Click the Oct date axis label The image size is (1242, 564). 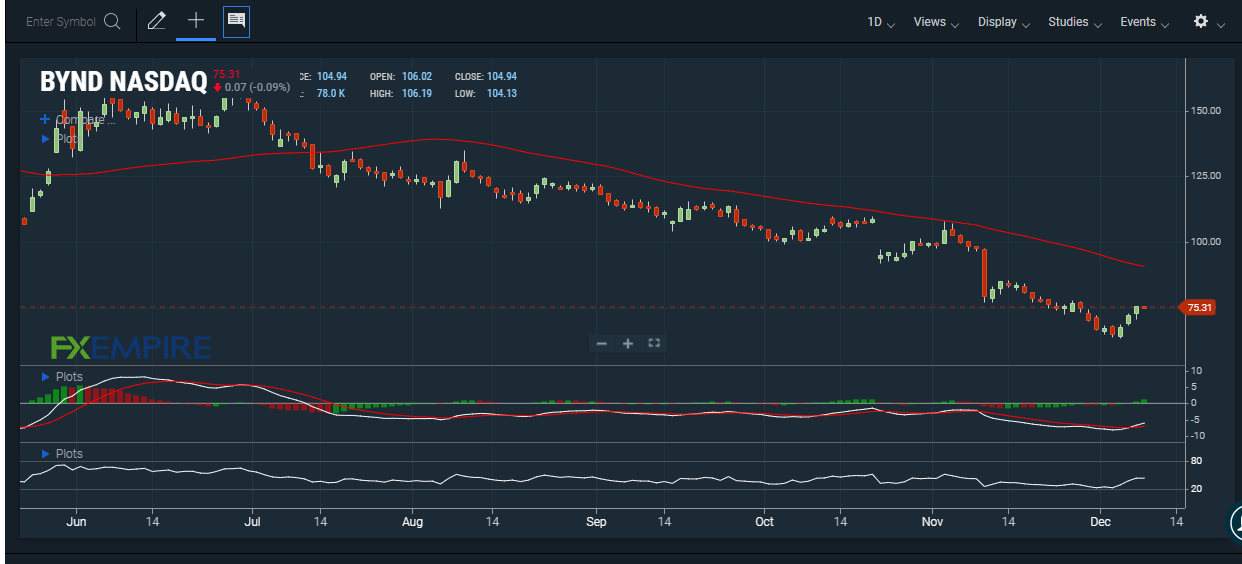pos(764,521)
